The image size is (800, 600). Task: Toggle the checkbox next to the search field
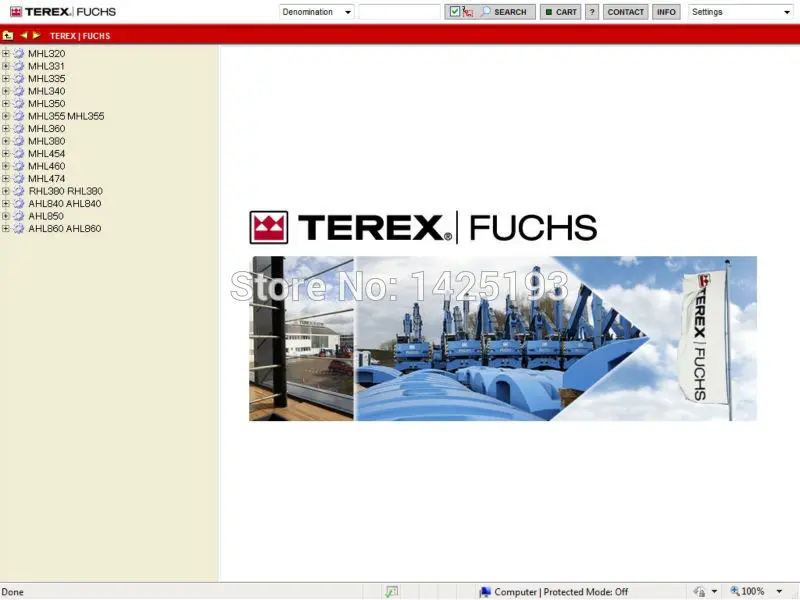[453, 11]
